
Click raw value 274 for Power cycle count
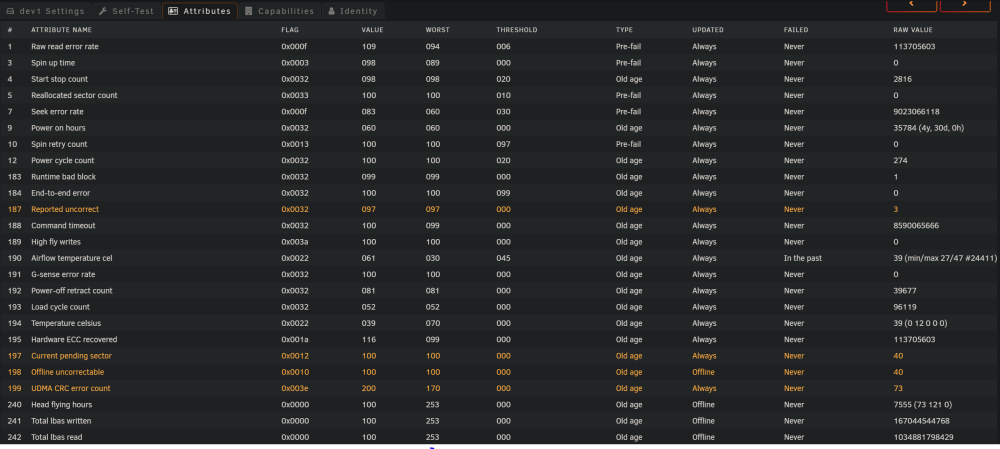[901, 161]
